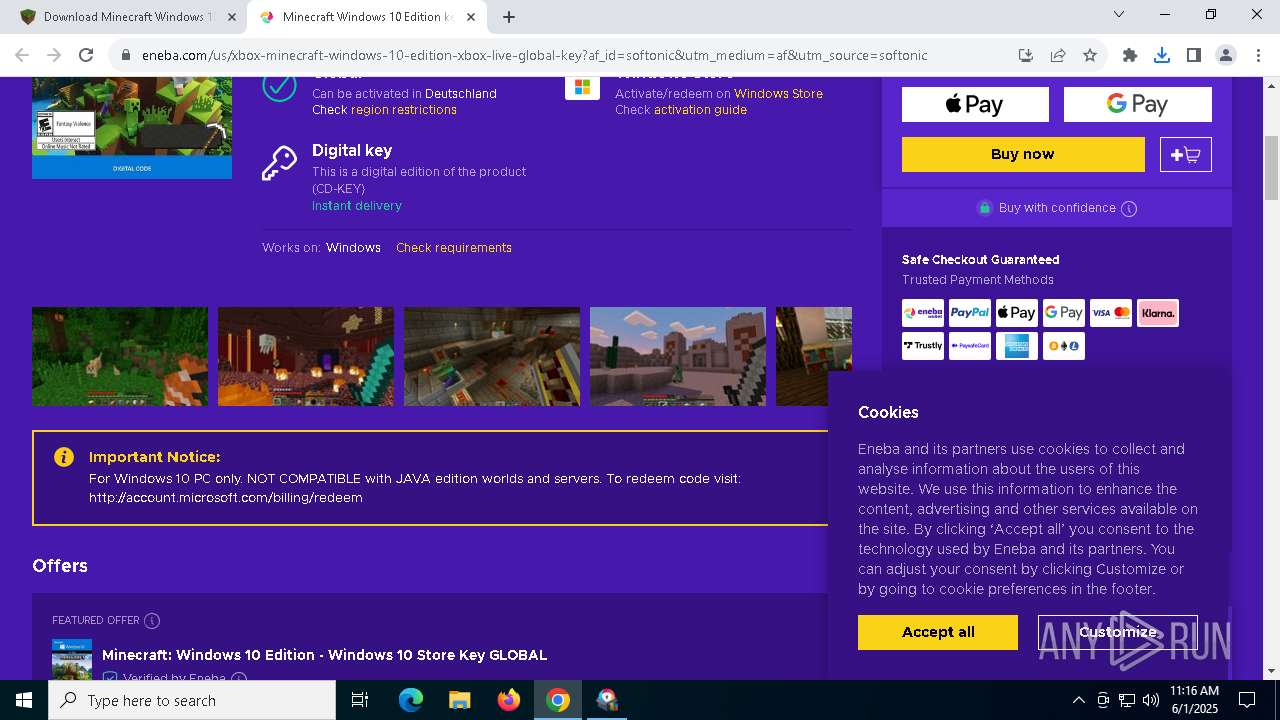Viewport: 1280px width, 720px height.
Task: Open the desert village screenshot thumbnail
Action: pyautogui.click(x=678, y=356)
